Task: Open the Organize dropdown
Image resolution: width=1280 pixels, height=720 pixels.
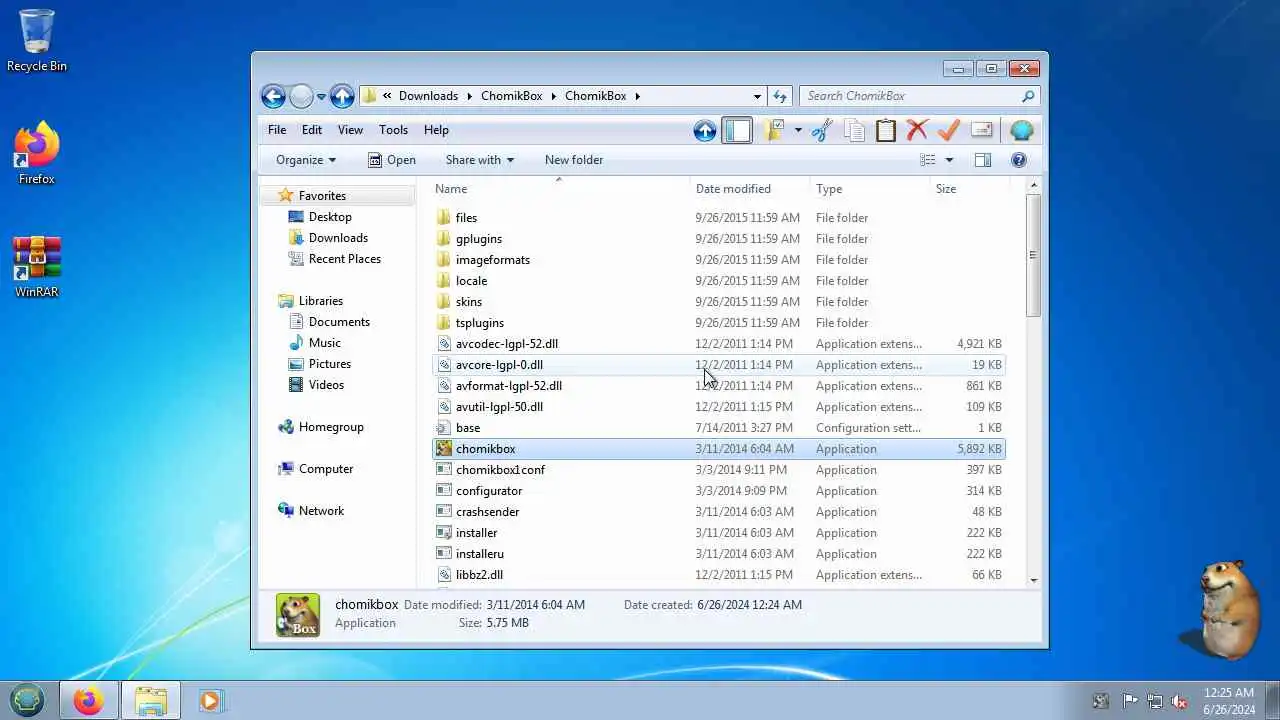Action: pos(306,160)
